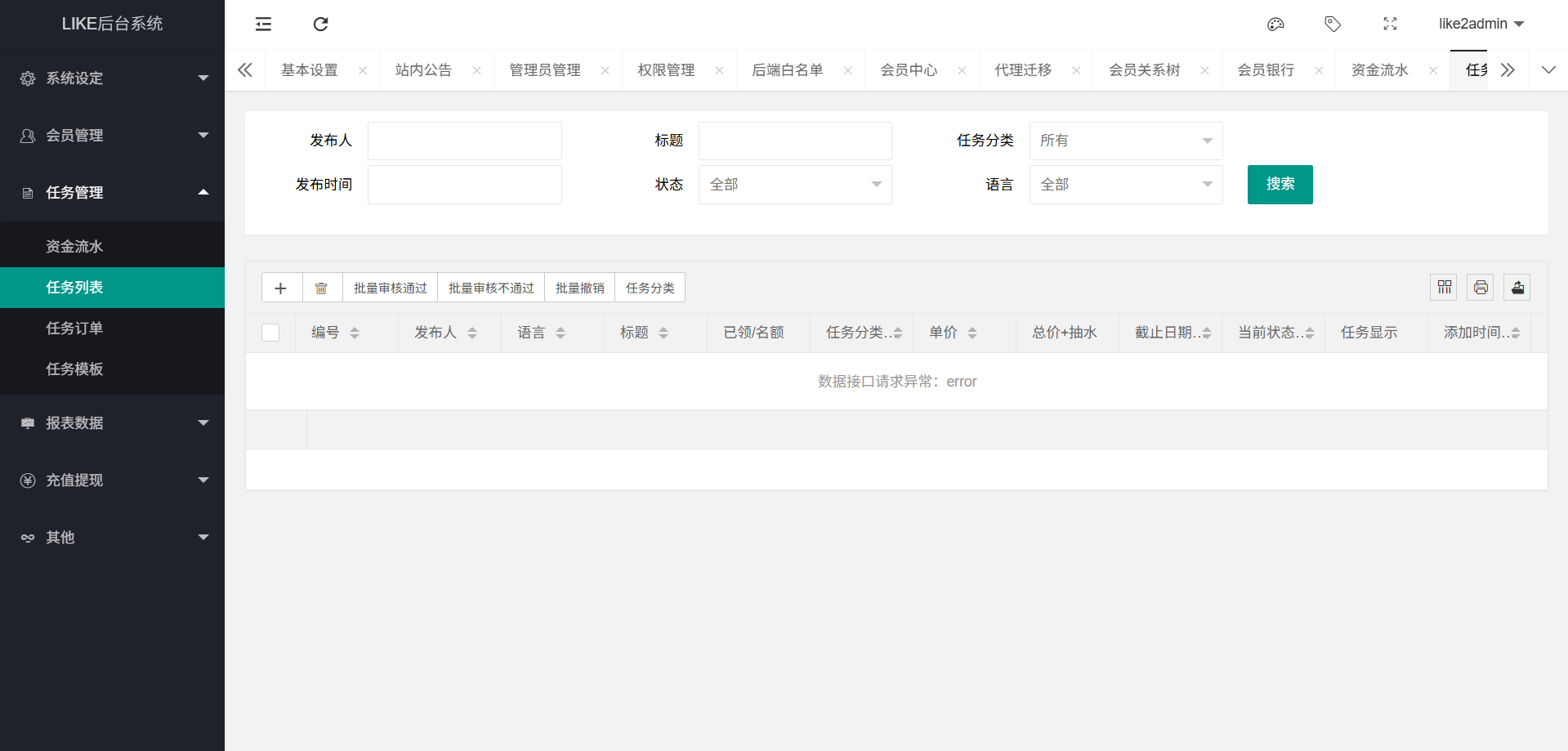
Task: Open the like2admin user menu
Action: click(1481, 24)
